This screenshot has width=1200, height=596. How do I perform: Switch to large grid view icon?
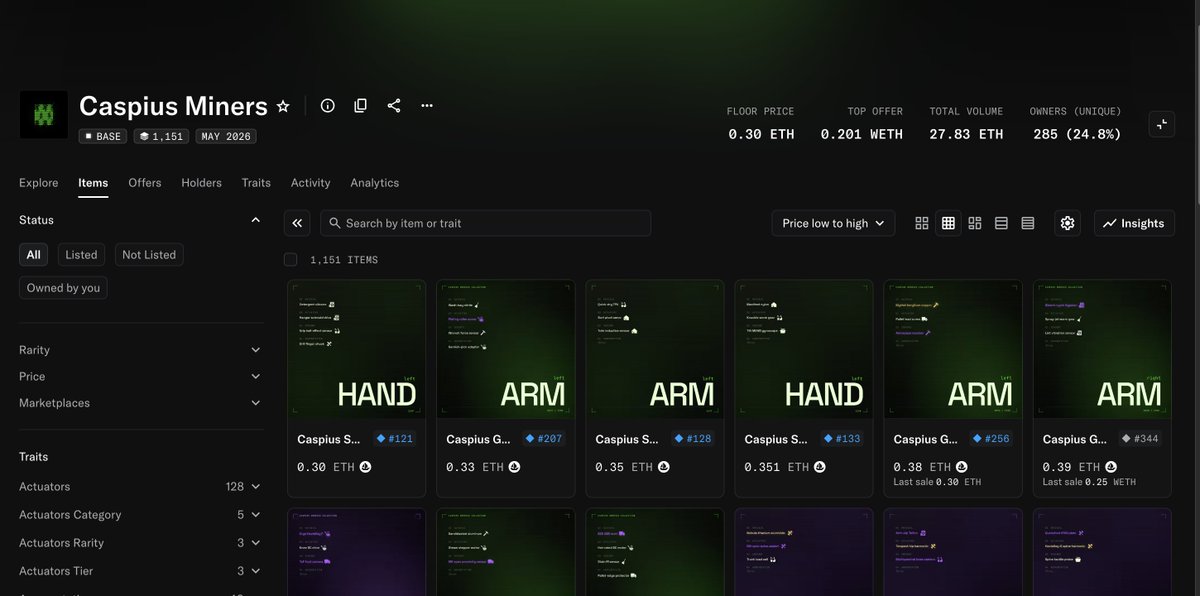coord(922,223)
